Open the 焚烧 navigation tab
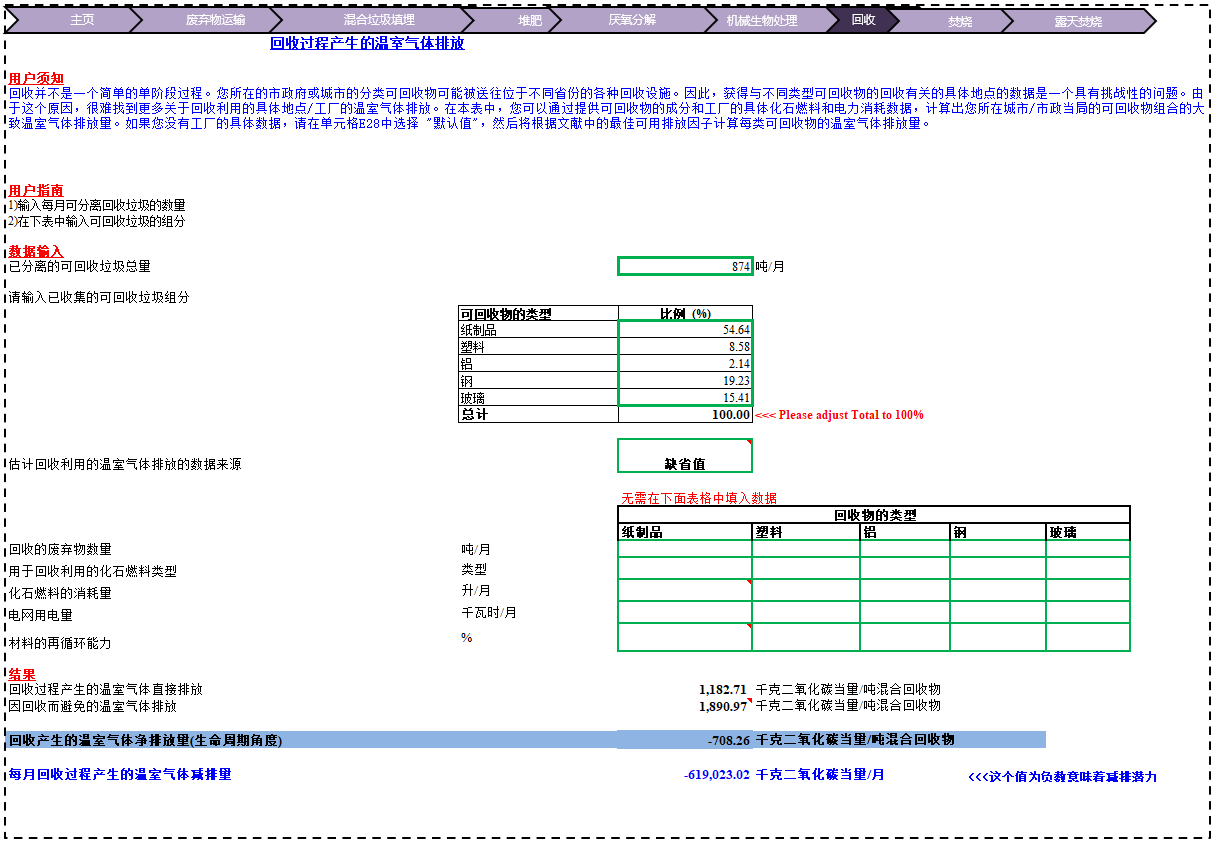Viewport: 1215px width, 841px height. click(960, 21)
